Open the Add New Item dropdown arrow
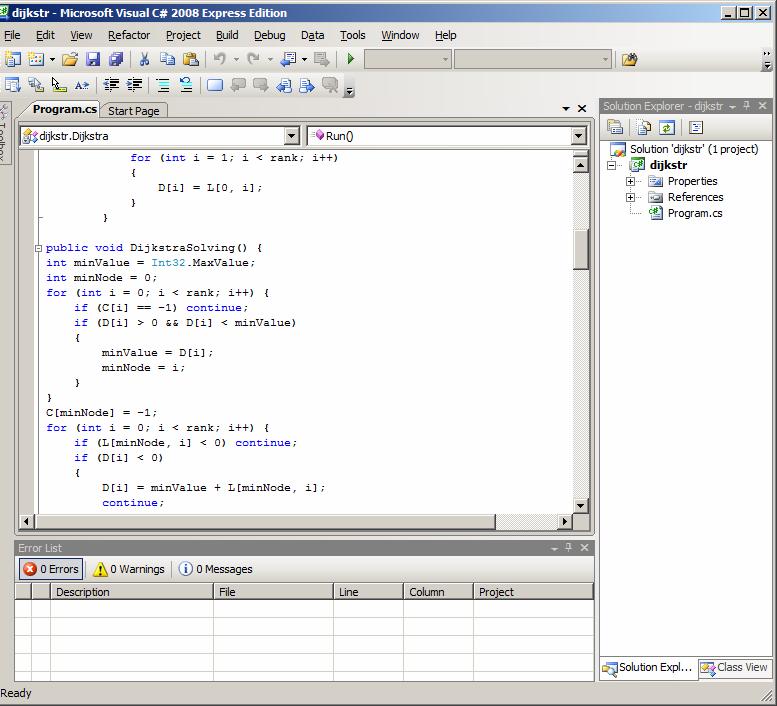 tap(52, 59)
